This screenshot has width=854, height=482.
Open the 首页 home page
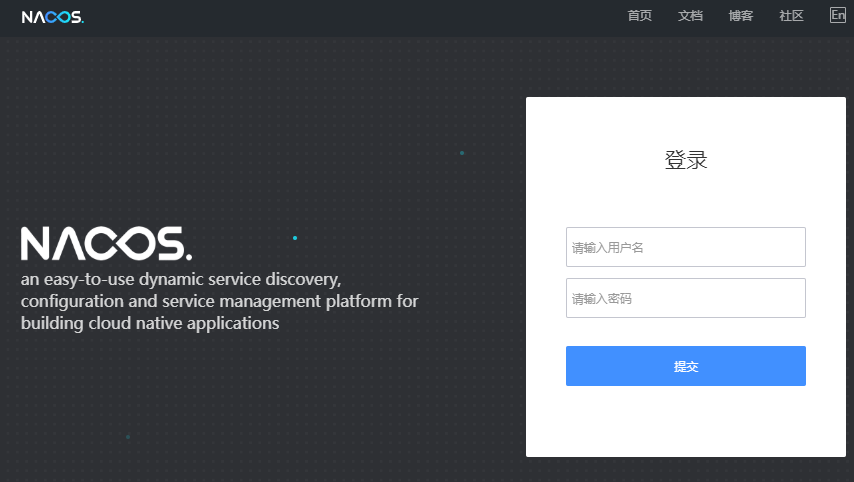point(639,16)
